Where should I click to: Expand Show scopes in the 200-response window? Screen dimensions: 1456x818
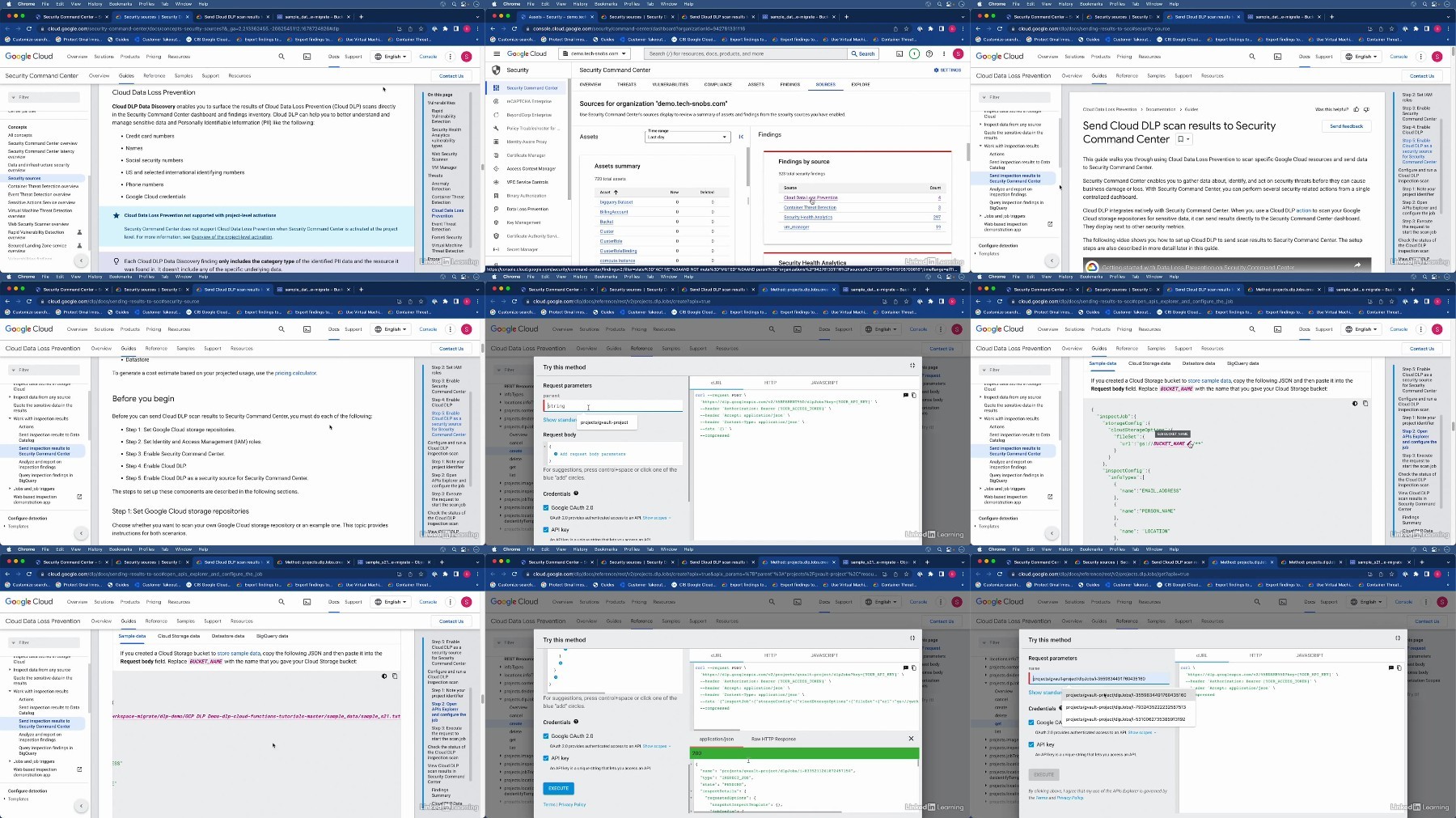[656, 746]
